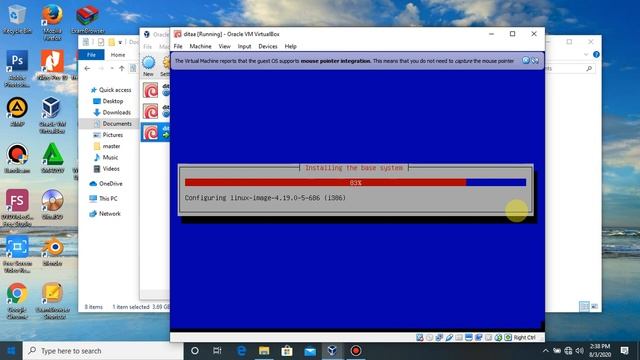This screenshot has height=360, width=640.
Task: Click the Back arrow in File Explorer
Action: [87, 69]
